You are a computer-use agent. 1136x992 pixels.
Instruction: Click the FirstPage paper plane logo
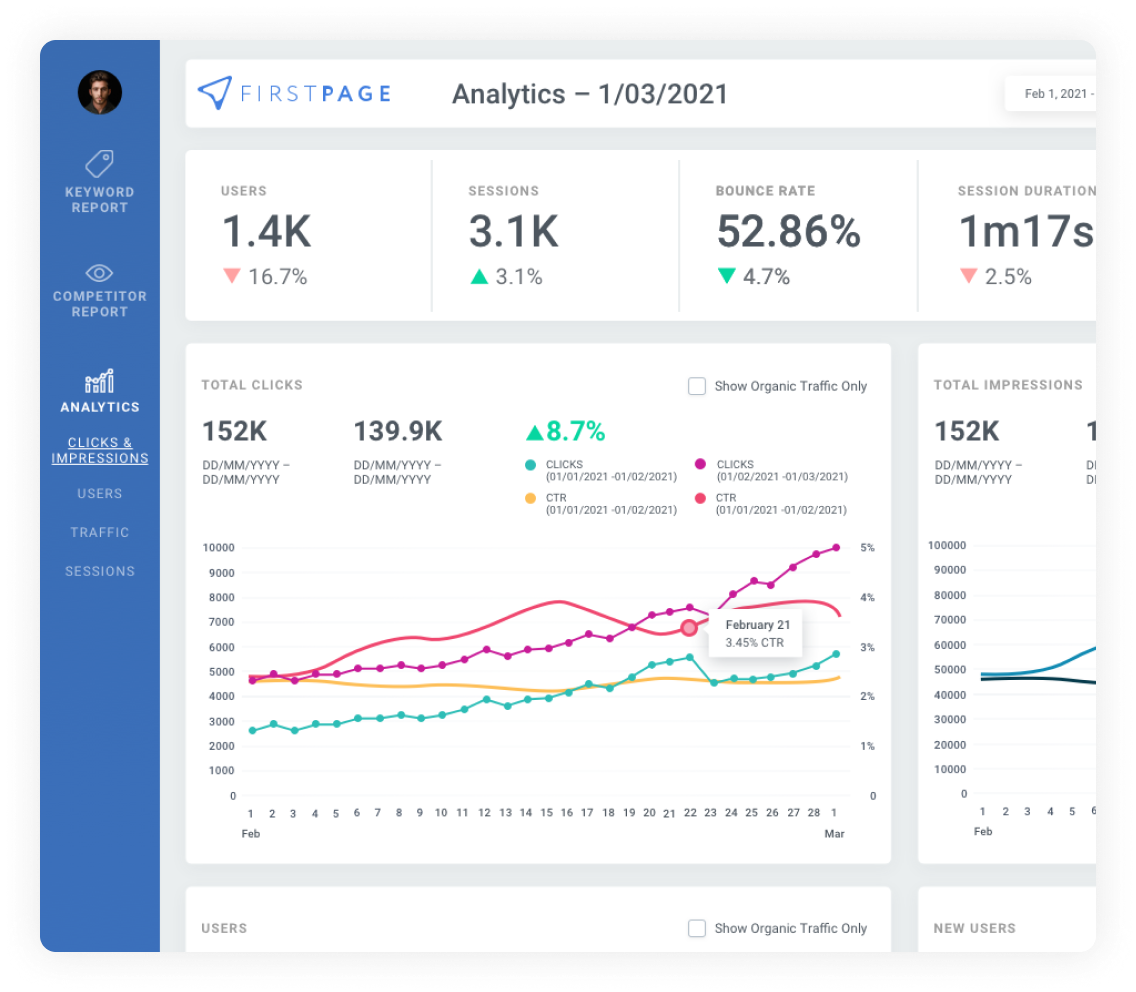(214, 93)
